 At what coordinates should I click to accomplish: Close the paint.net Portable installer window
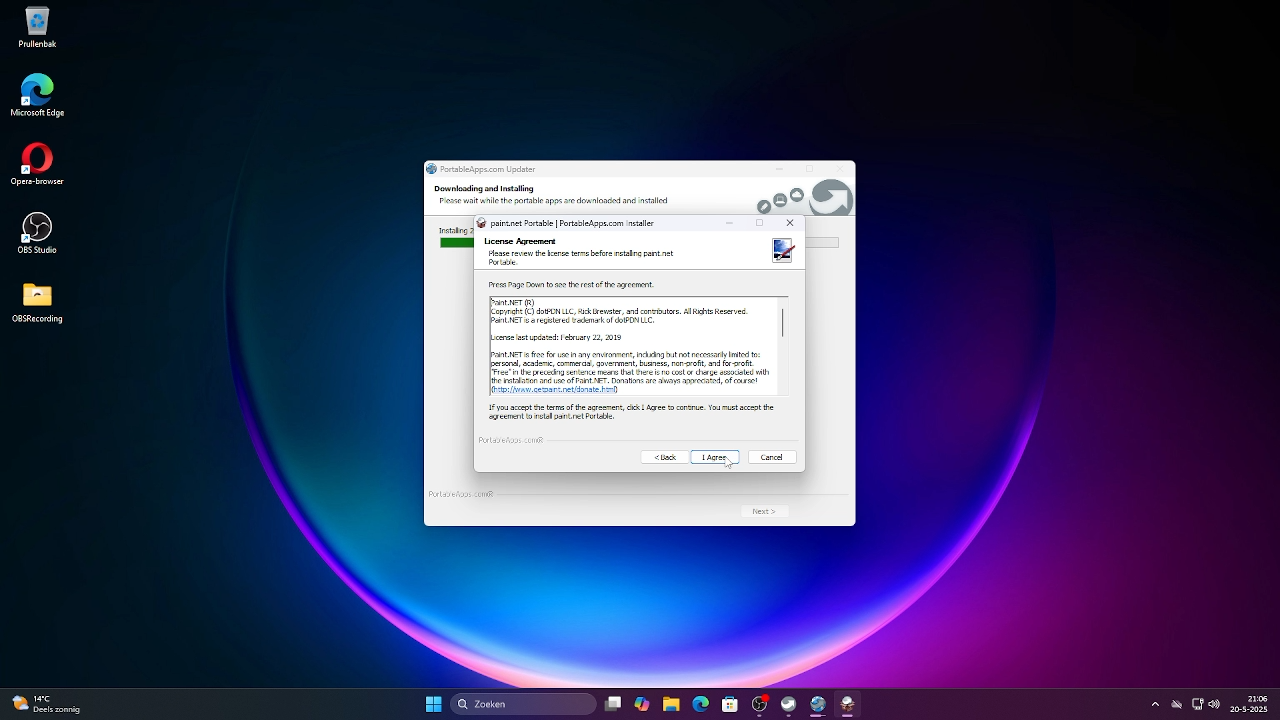pos(790,223)
